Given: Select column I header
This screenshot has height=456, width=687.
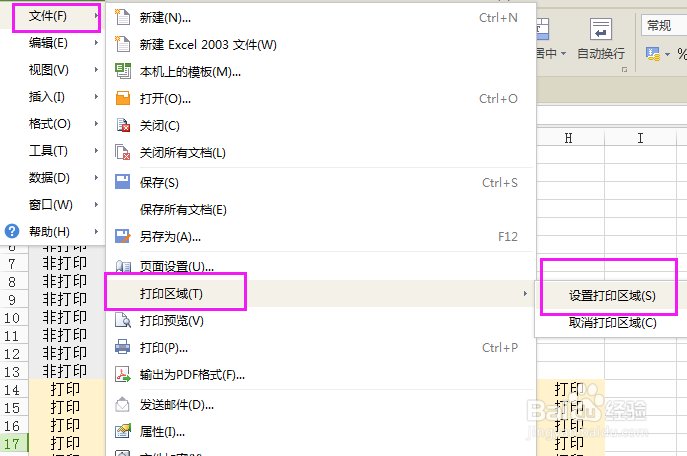Looking at the screenshot, I should tap(640, 138).
